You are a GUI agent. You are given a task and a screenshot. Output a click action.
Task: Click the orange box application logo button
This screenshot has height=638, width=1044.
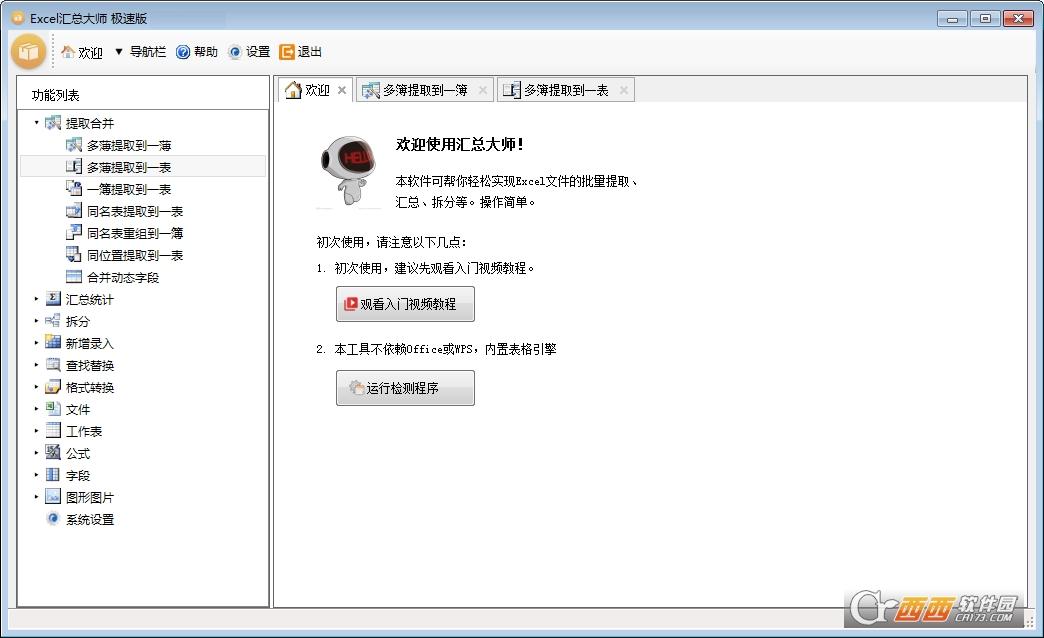[x=29, y=51]
